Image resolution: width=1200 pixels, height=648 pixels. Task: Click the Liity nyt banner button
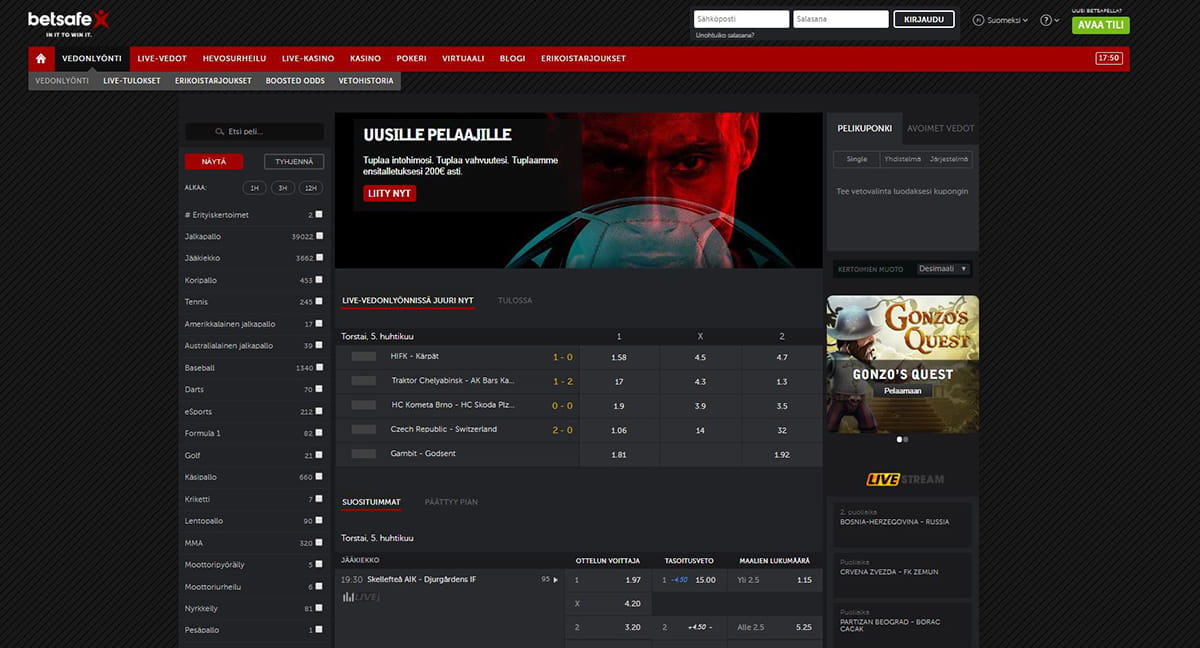click(x=389, y=194)
